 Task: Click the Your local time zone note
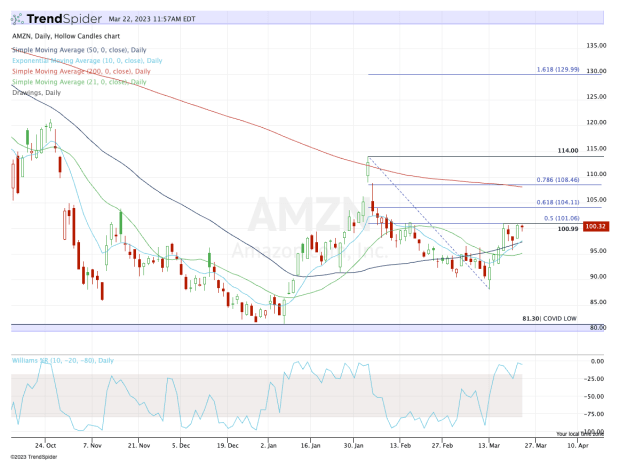point(580,434)
